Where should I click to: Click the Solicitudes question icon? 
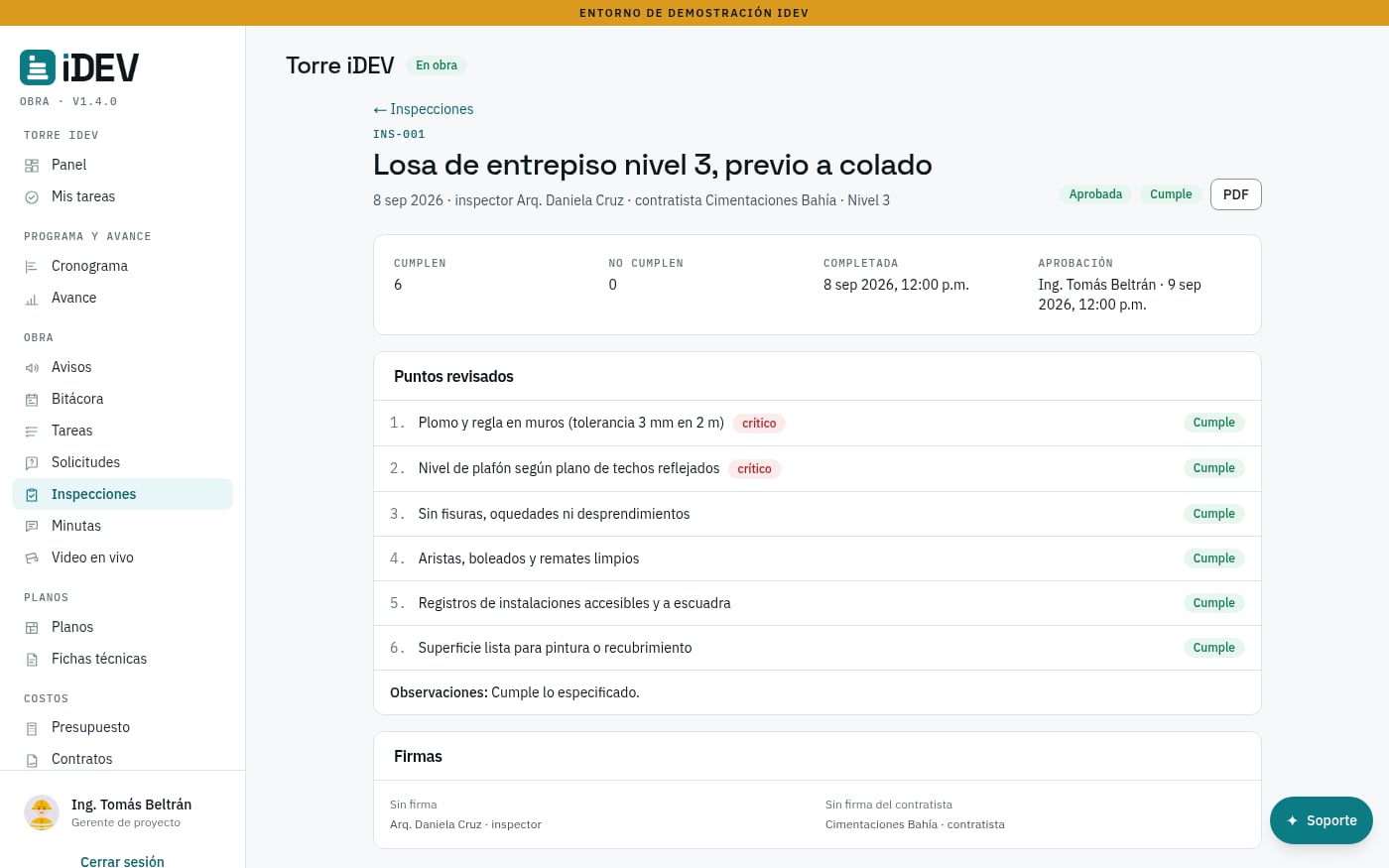pyautogui.click(x=32, y=463)
